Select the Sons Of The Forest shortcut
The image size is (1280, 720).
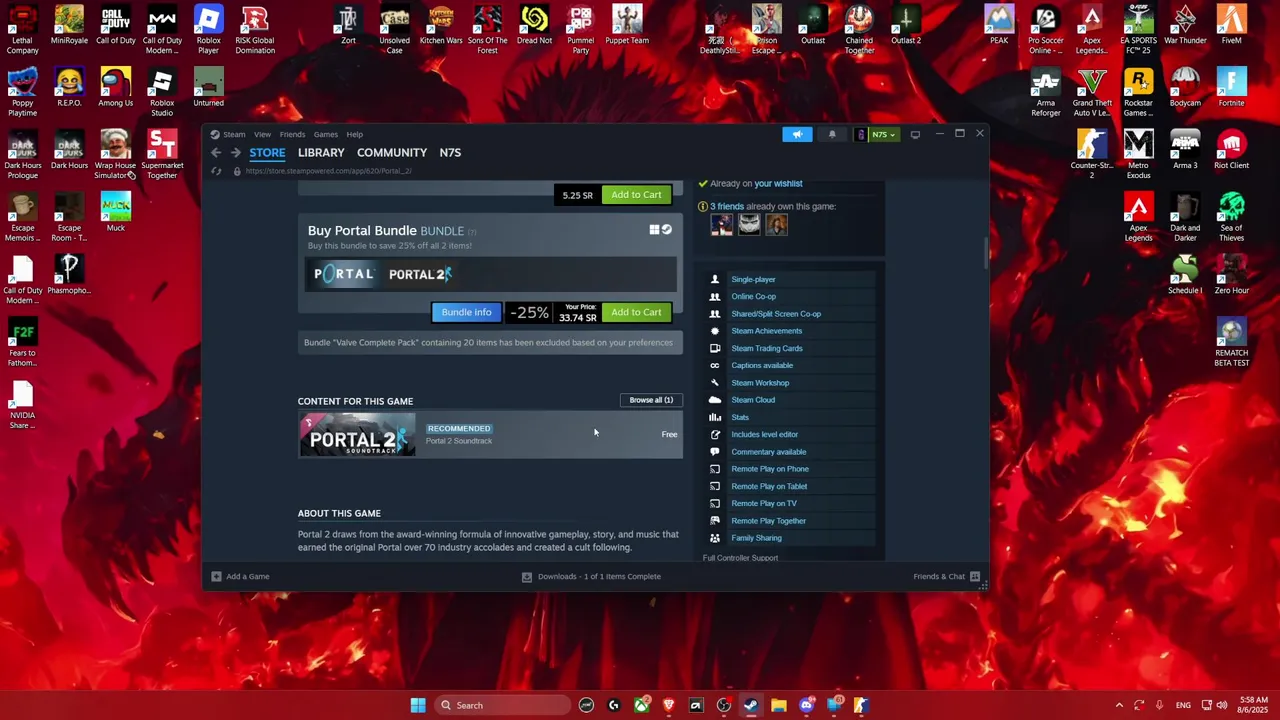coord(487,30)
